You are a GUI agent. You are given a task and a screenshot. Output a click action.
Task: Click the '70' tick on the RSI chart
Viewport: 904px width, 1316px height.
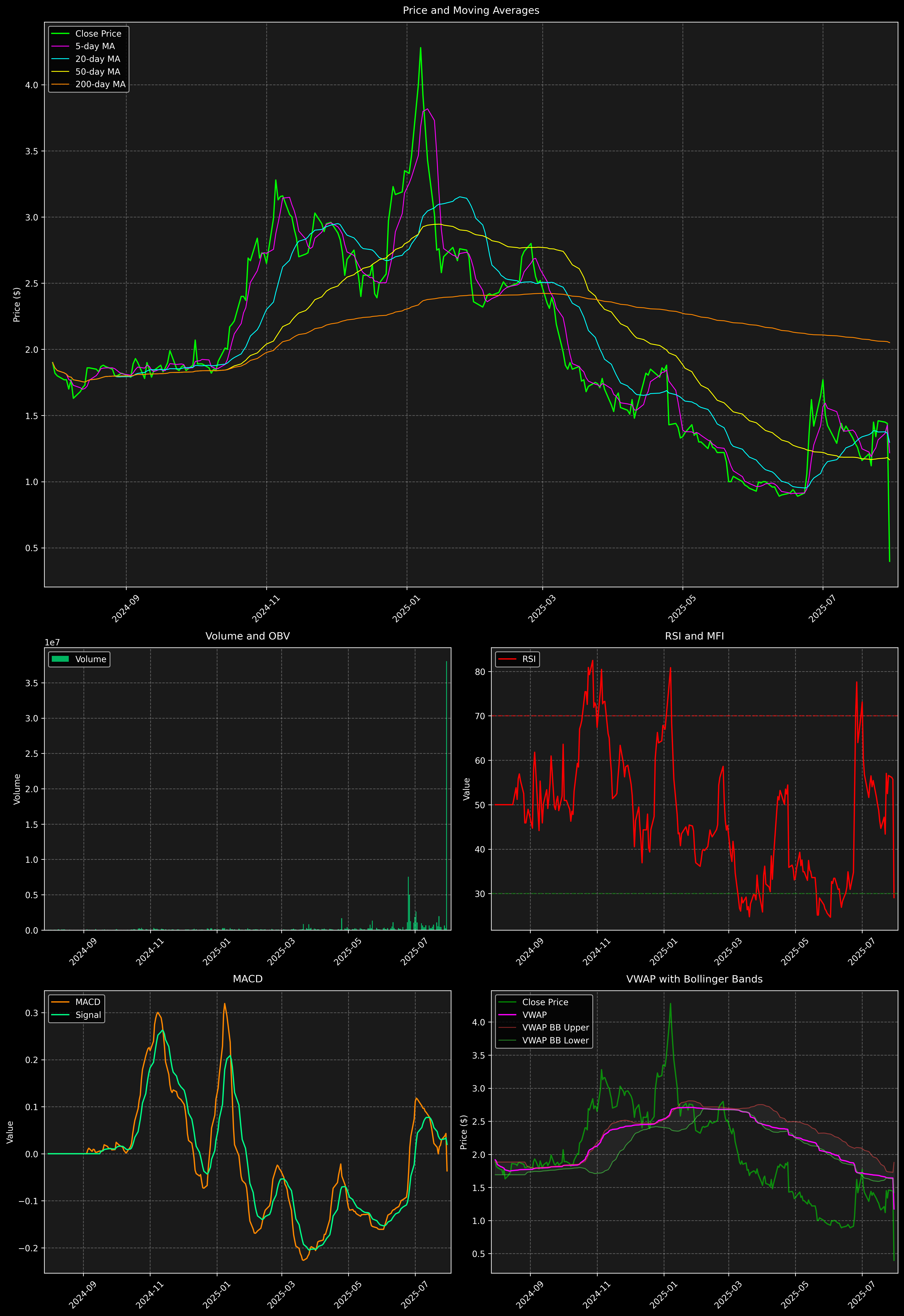[x=480, y=716]
